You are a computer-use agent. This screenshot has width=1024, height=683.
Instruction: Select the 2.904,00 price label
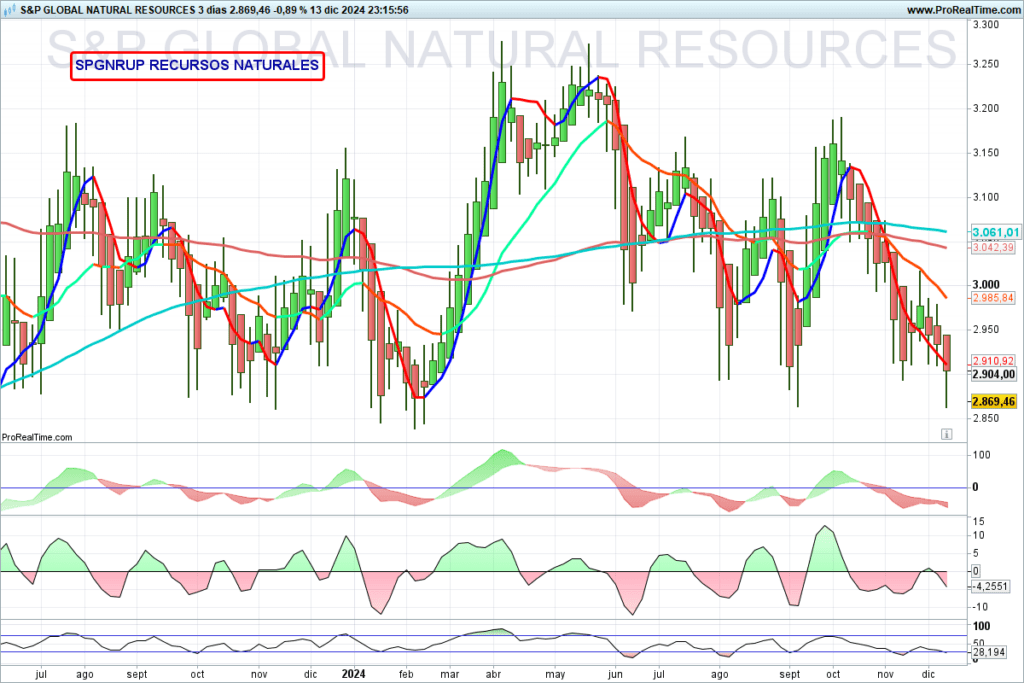(994, 374)
